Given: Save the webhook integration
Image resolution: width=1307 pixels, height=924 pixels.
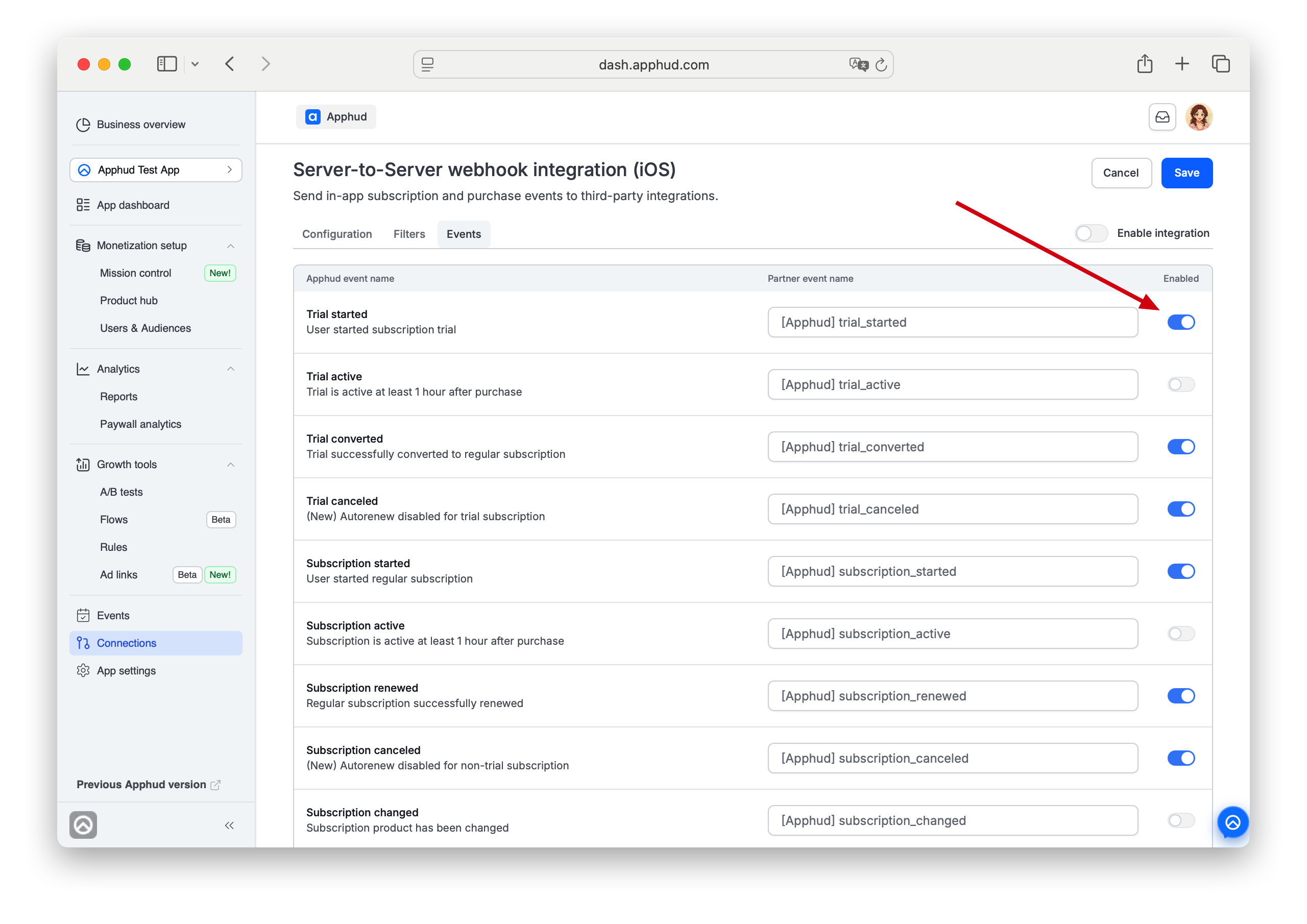Looking at the screenshot, I should 1187,173.
